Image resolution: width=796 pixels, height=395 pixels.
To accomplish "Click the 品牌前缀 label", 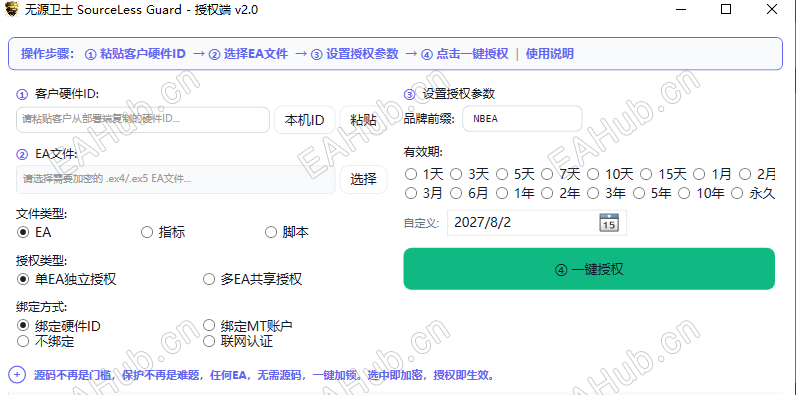I will coord(429,119).
